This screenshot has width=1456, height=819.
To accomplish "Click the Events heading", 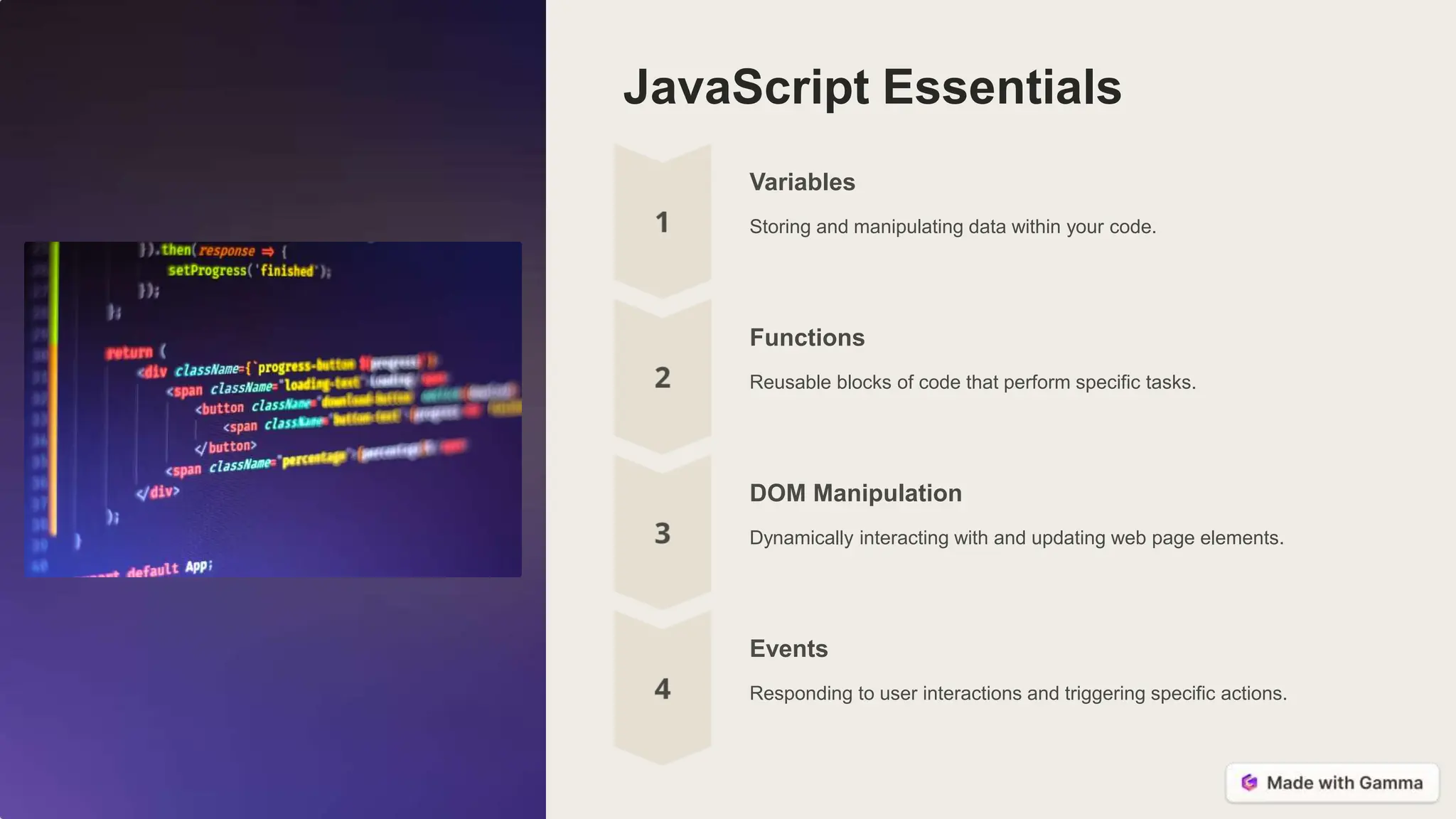I will [x=788, y=649].
